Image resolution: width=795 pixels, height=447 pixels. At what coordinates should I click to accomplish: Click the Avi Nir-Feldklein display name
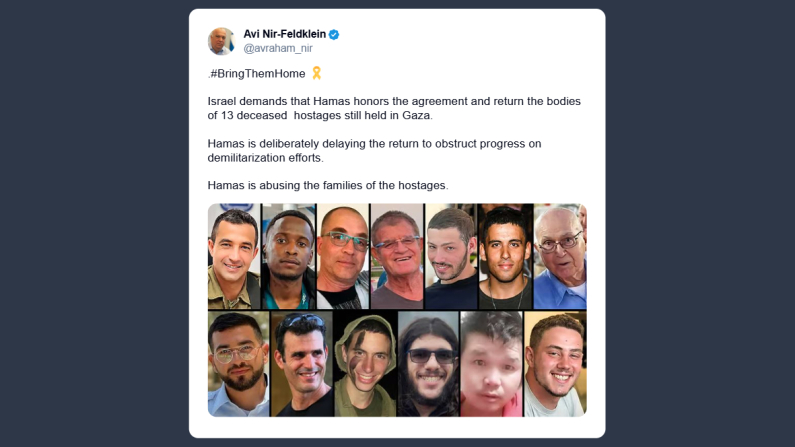point(284,34)
